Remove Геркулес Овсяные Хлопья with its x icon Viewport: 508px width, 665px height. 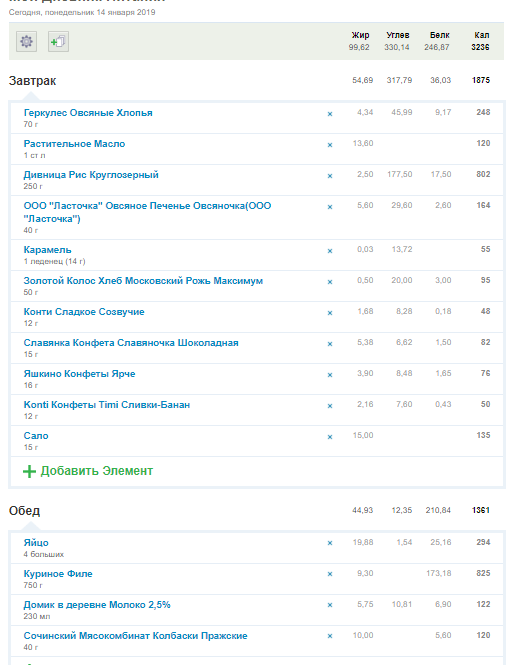(330, 114)
